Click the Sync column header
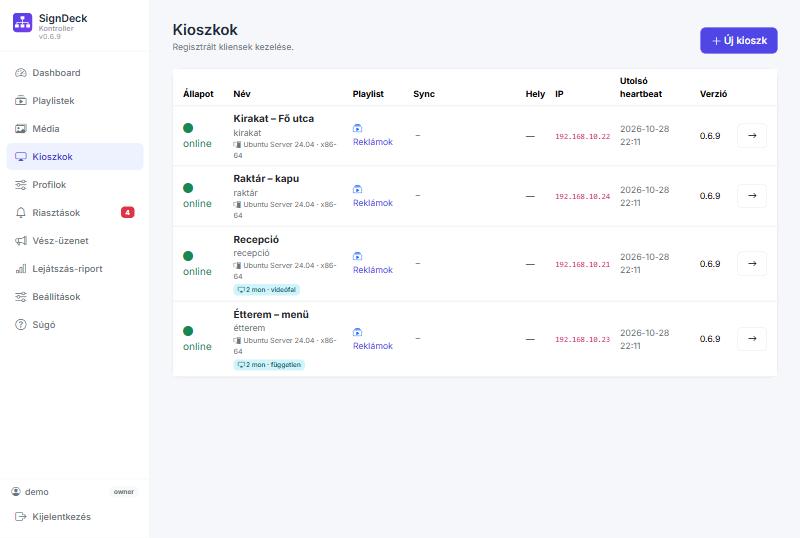This screenshot has width=800, height=538. 424,94
